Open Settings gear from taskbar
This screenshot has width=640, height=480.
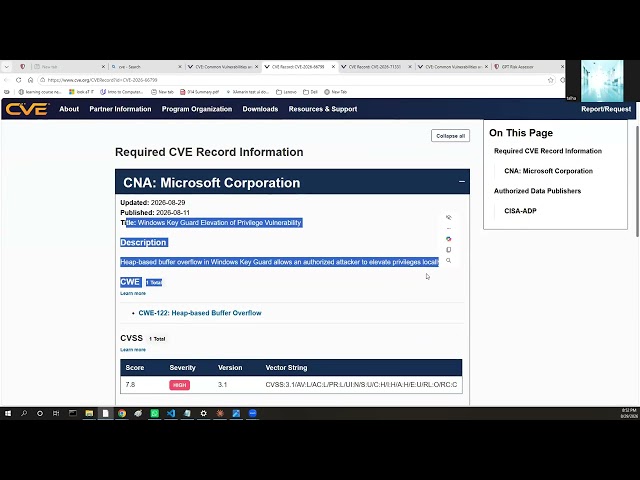pos(203,413)
